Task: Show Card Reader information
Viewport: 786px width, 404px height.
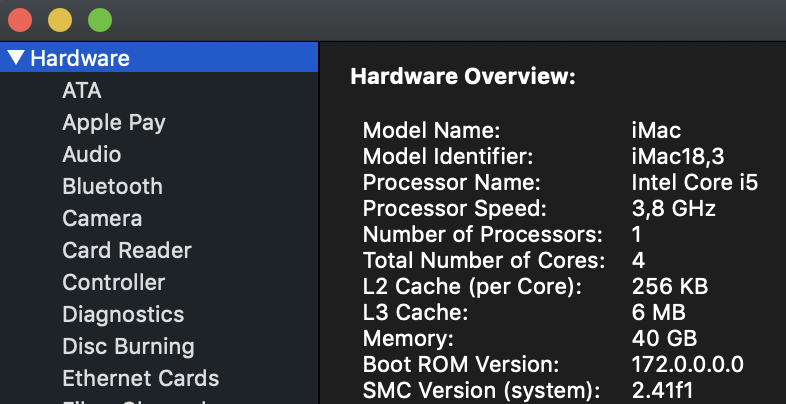Action: [126, 250]
